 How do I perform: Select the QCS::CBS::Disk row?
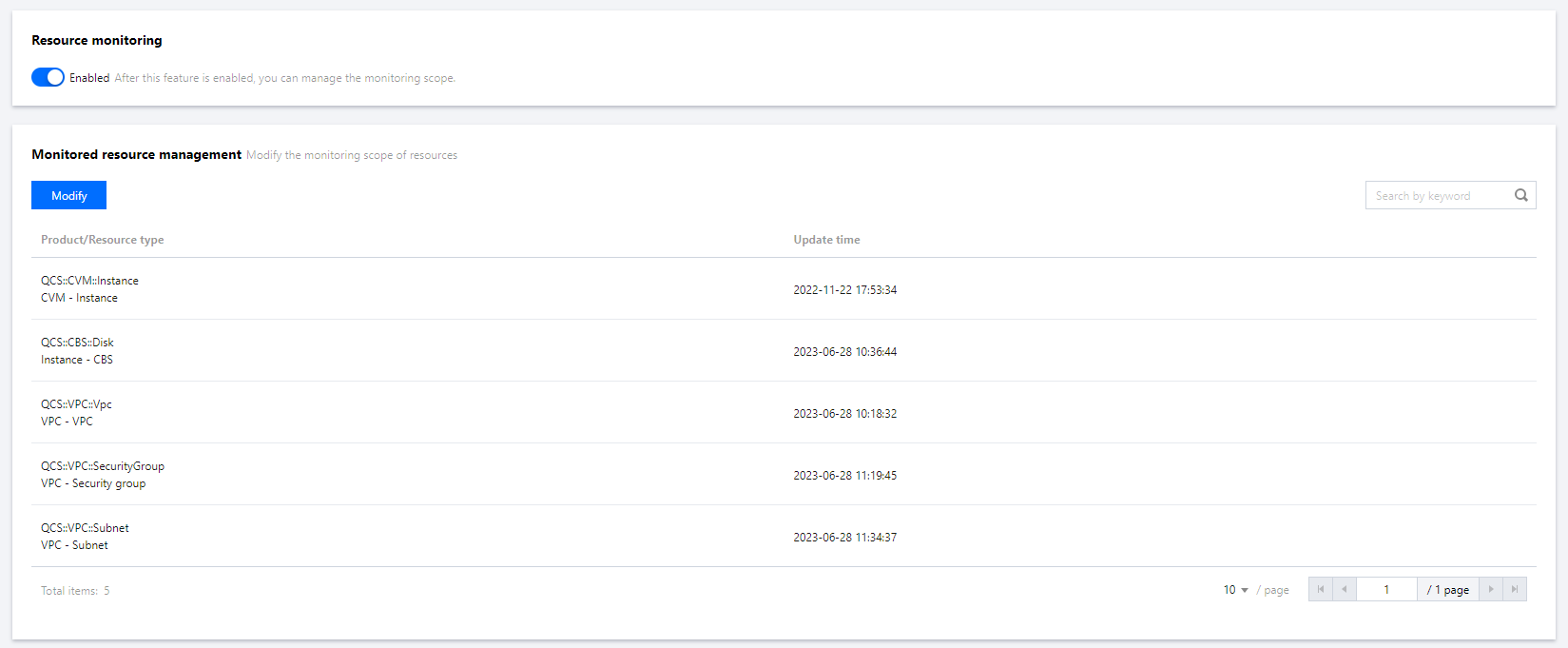(784, 350)
